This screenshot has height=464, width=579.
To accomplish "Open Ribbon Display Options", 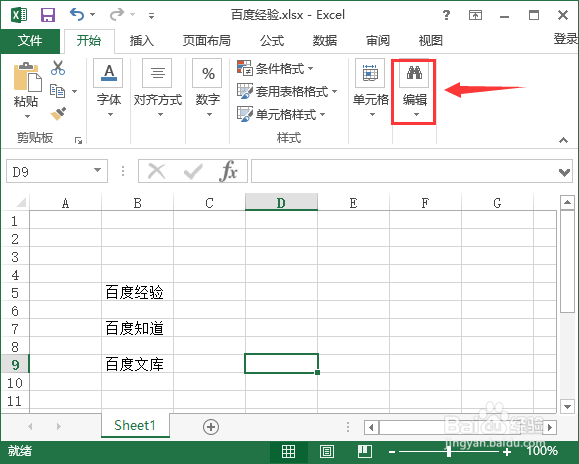I will click(x=475, y=15).
